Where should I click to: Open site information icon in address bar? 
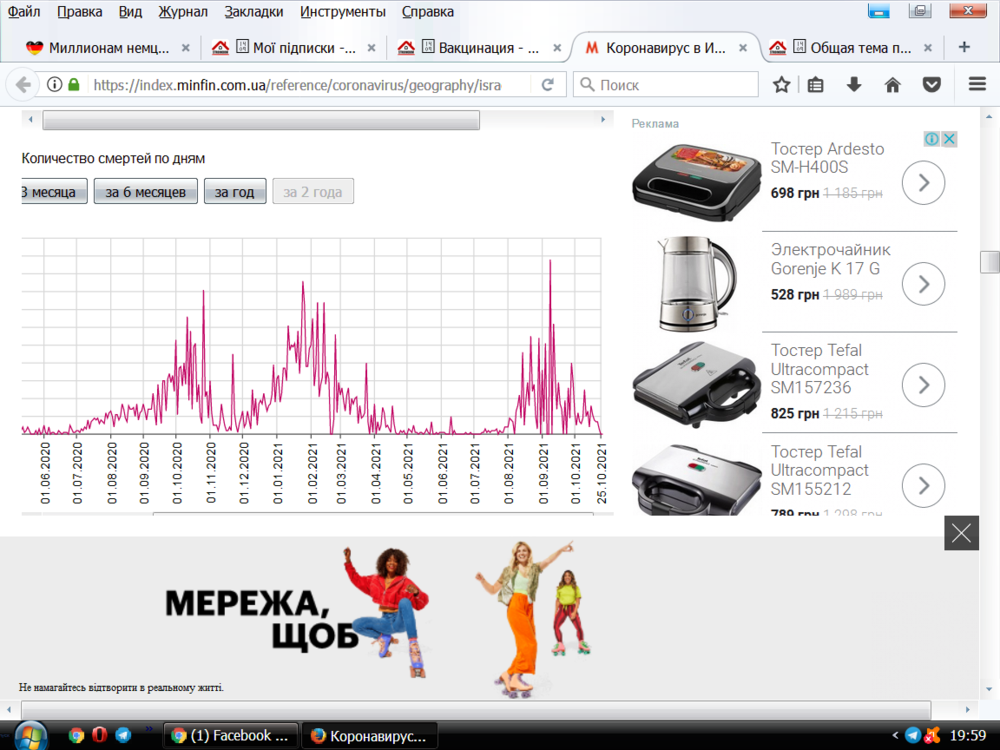55,84
